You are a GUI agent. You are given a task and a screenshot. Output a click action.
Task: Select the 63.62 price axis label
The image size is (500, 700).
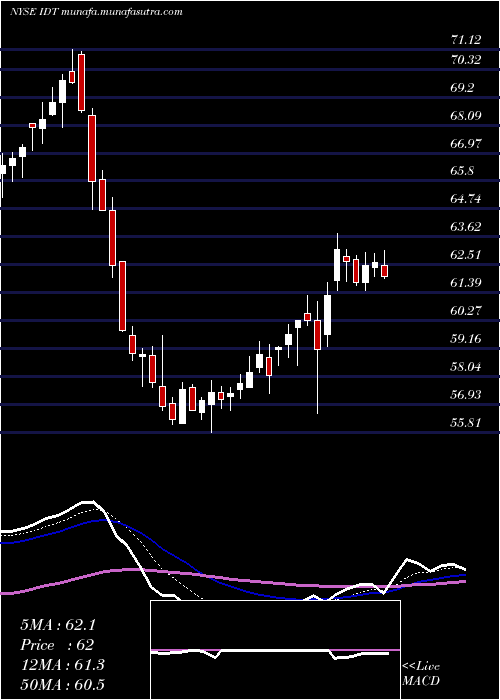[466, 226]
